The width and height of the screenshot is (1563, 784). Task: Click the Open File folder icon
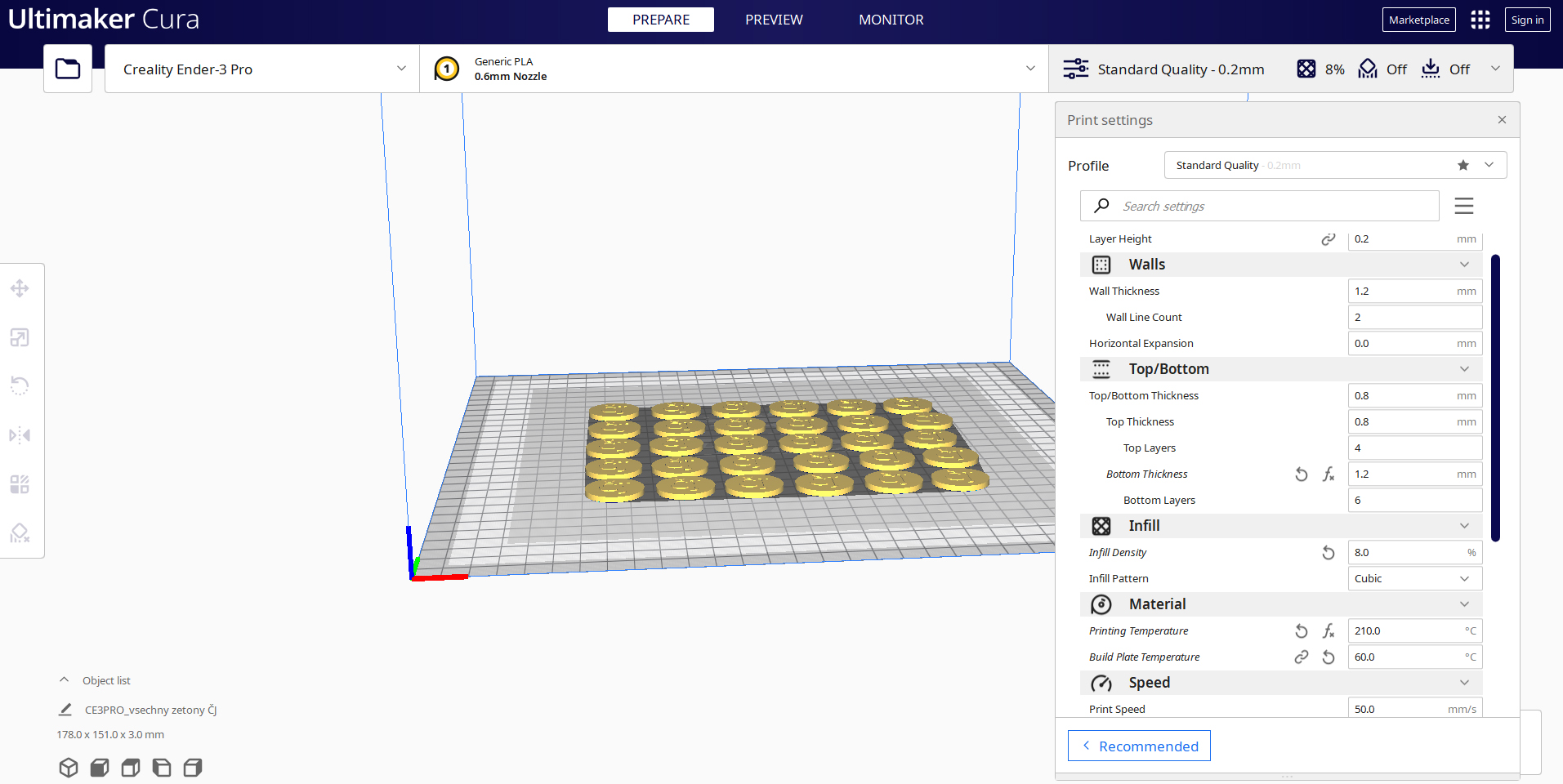(x=68, y=69)
